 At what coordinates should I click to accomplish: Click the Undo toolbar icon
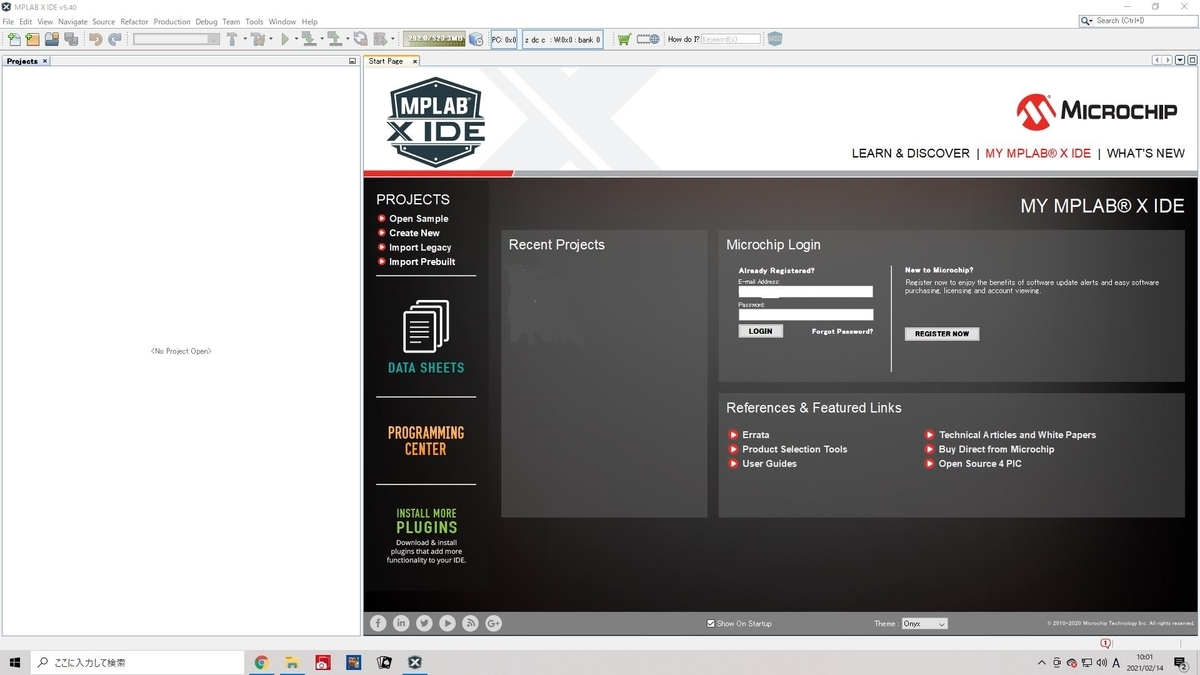95,39
